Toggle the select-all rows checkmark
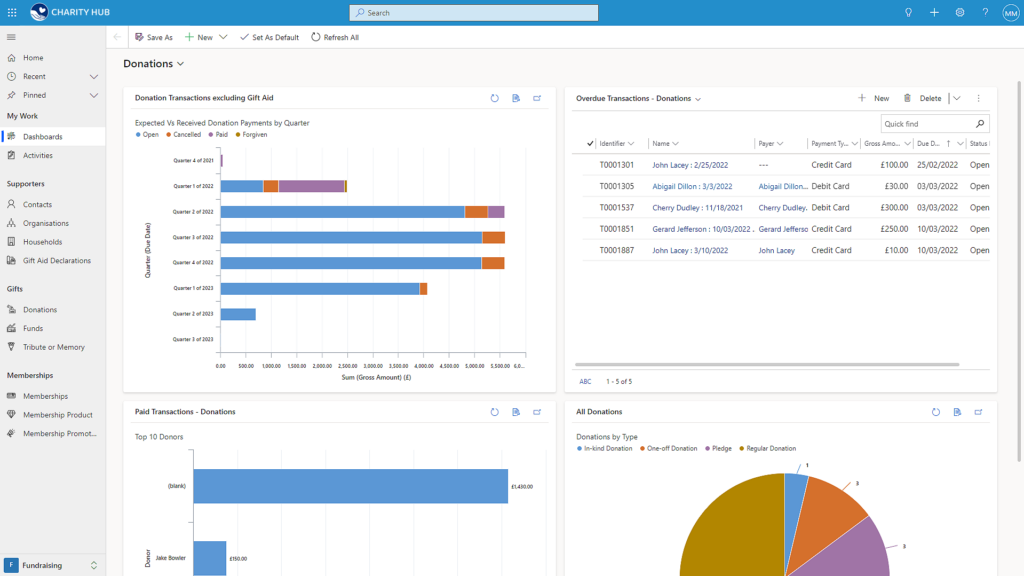The width and height of the screenshot is (1024, 576). pos(590,144)
